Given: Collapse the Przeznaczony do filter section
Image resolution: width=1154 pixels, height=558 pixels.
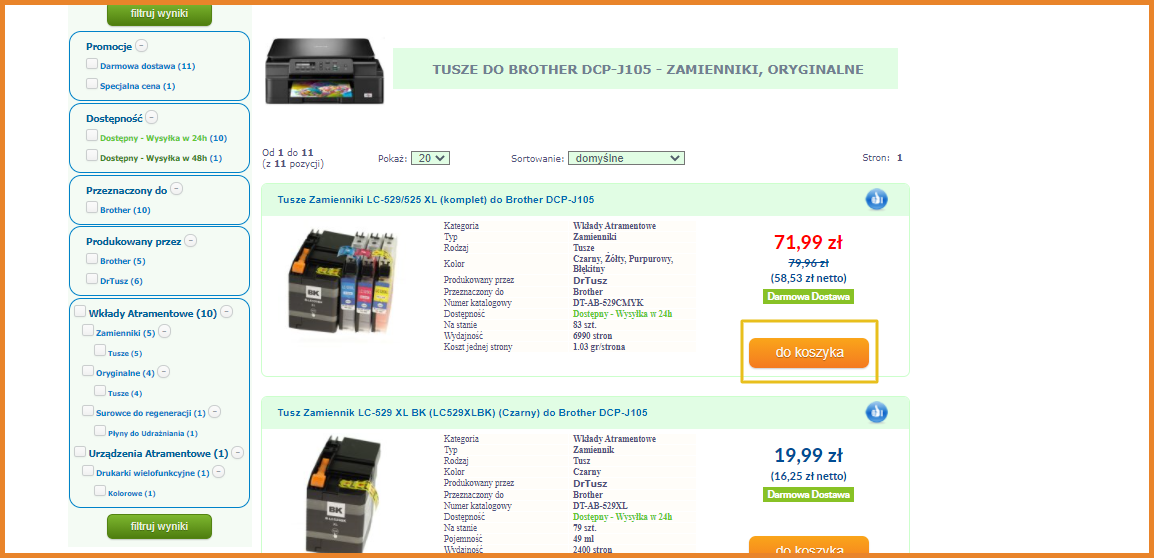Looking at the screenshot, I should (x=177, y=189).
